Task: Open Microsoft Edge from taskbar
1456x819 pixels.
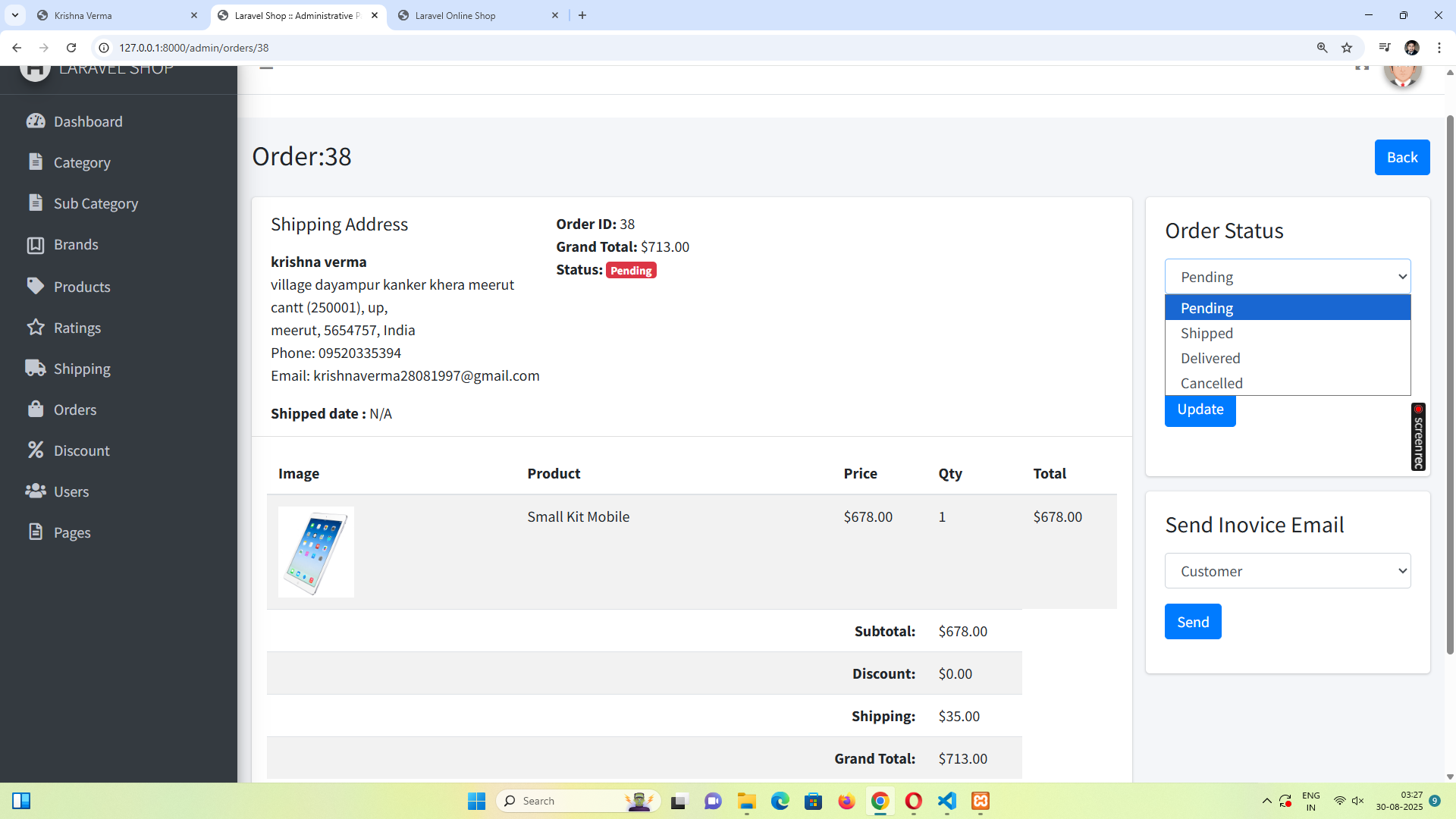Action: (780, 801)
